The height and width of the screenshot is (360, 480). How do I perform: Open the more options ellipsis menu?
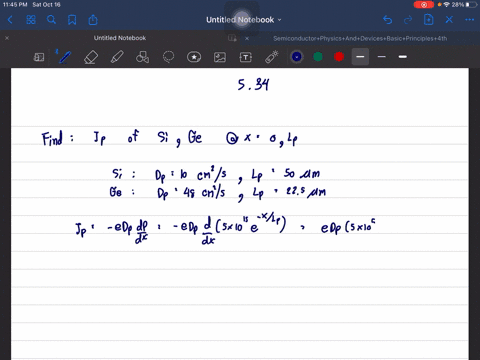pyautogui.click(x=469, y=20)
